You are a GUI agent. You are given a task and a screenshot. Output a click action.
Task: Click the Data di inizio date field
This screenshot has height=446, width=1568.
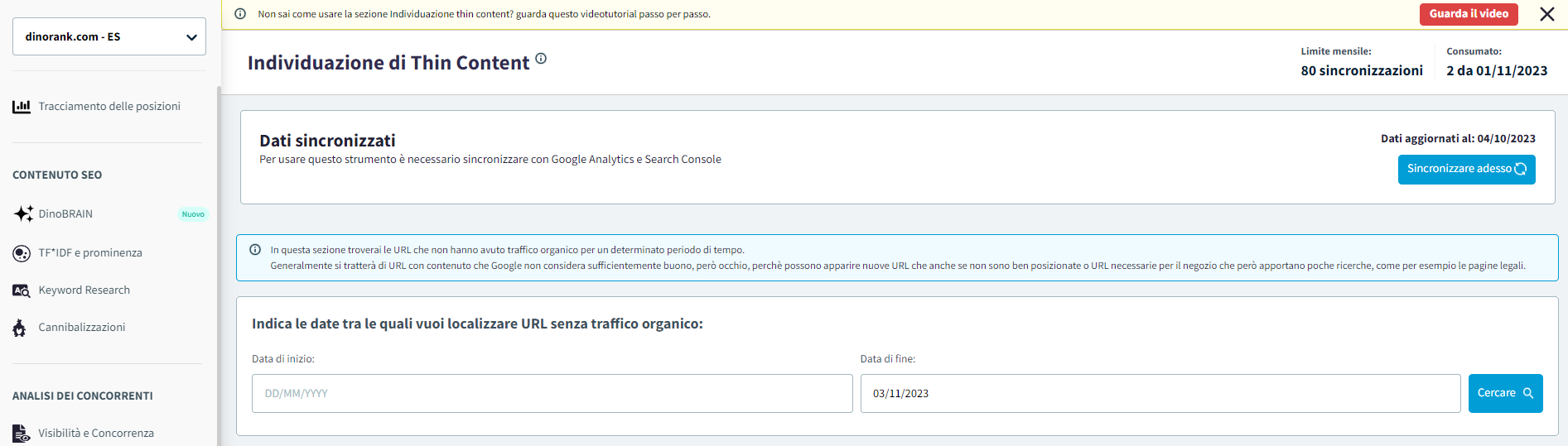tap(552, 394)
